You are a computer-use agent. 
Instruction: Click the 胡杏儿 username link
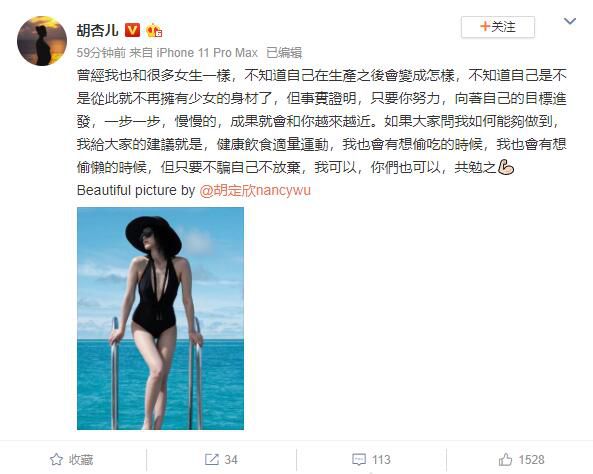tap(98, 30)
